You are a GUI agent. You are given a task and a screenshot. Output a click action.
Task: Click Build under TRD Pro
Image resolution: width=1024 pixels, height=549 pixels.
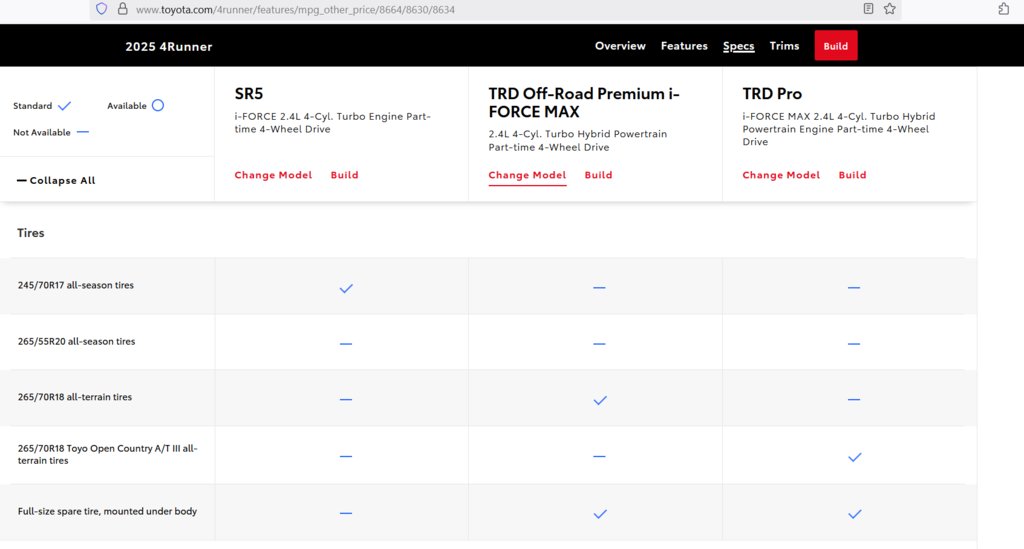coord(852,175)
